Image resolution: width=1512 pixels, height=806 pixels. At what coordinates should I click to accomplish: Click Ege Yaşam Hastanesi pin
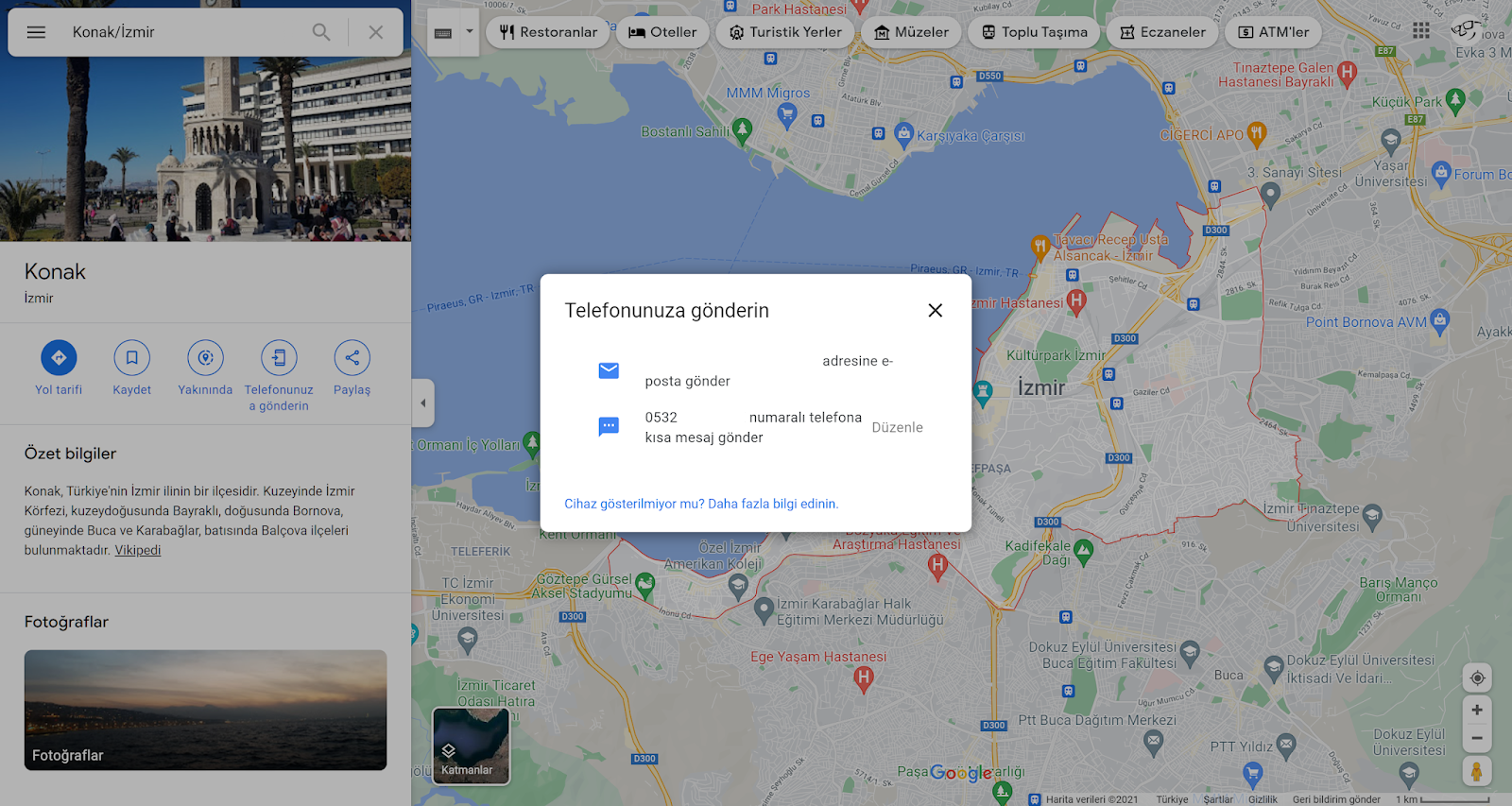[x=863, y=677]
